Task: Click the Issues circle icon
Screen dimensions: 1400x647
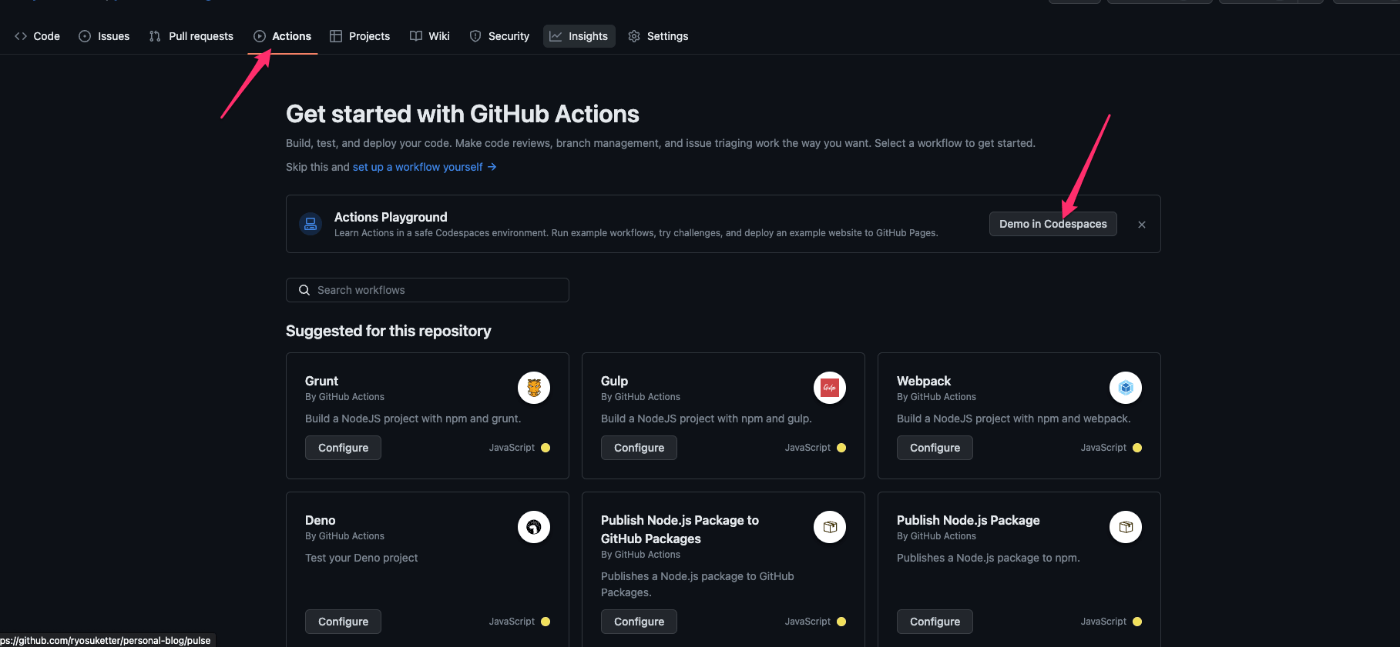Action: pyautogui.click(x=85, y=36)
